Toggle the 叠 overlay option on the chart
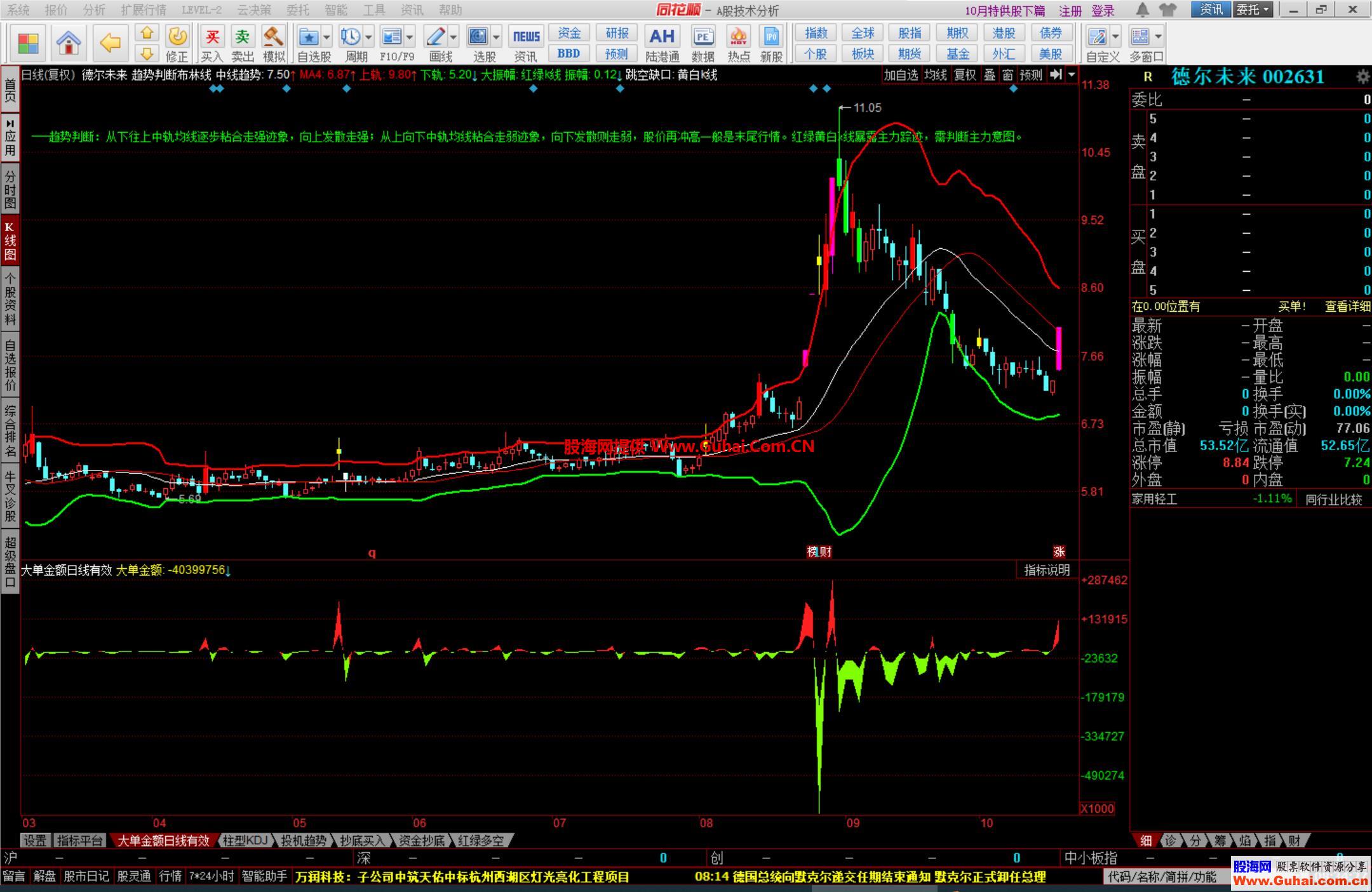The width and height of the screenshot is (1372, 892). [x=990, y=75]
